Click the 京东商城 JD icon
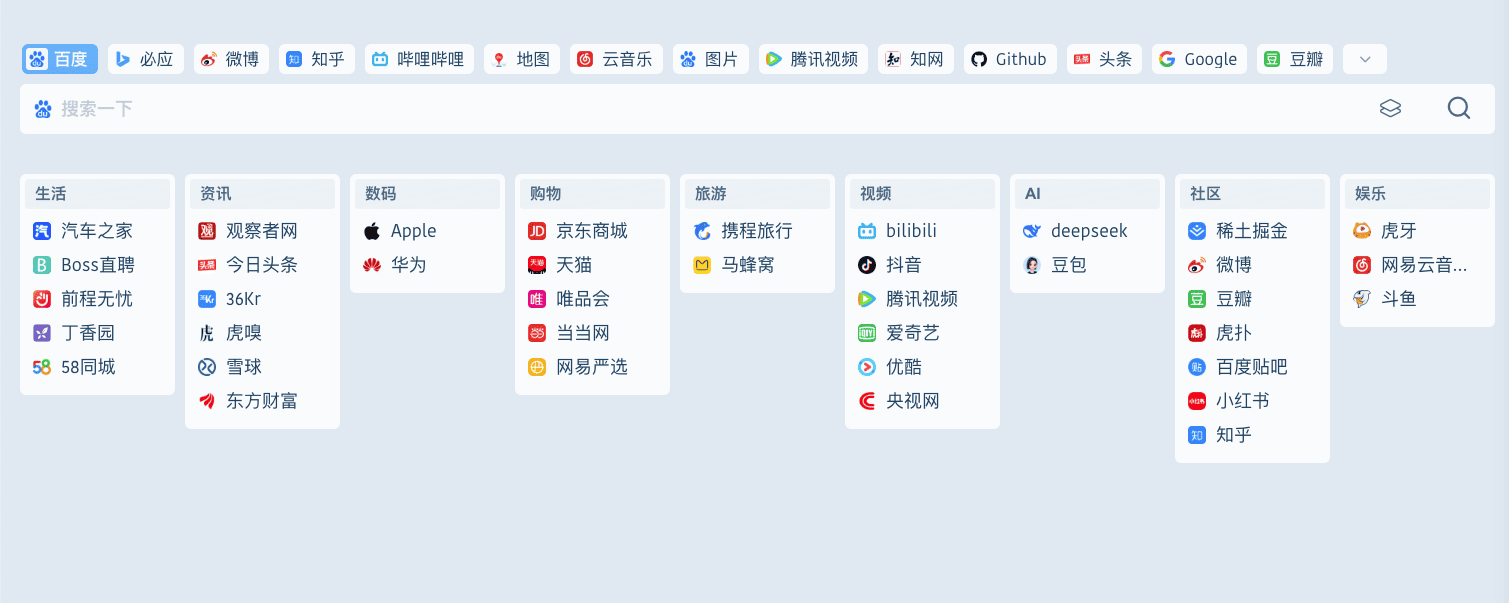Viewport: 1509px width, 603px height. [x=537, y=231]
